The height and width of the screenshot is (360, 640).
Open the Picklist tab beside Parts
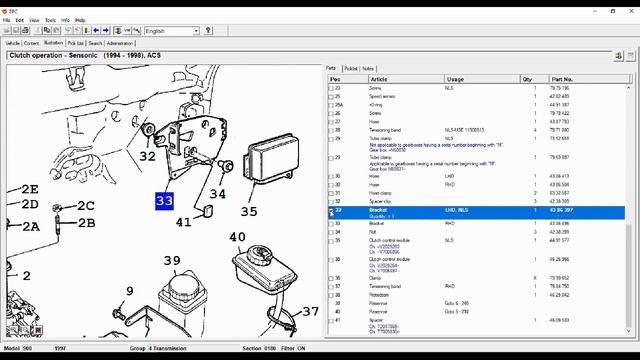[351, 69]
